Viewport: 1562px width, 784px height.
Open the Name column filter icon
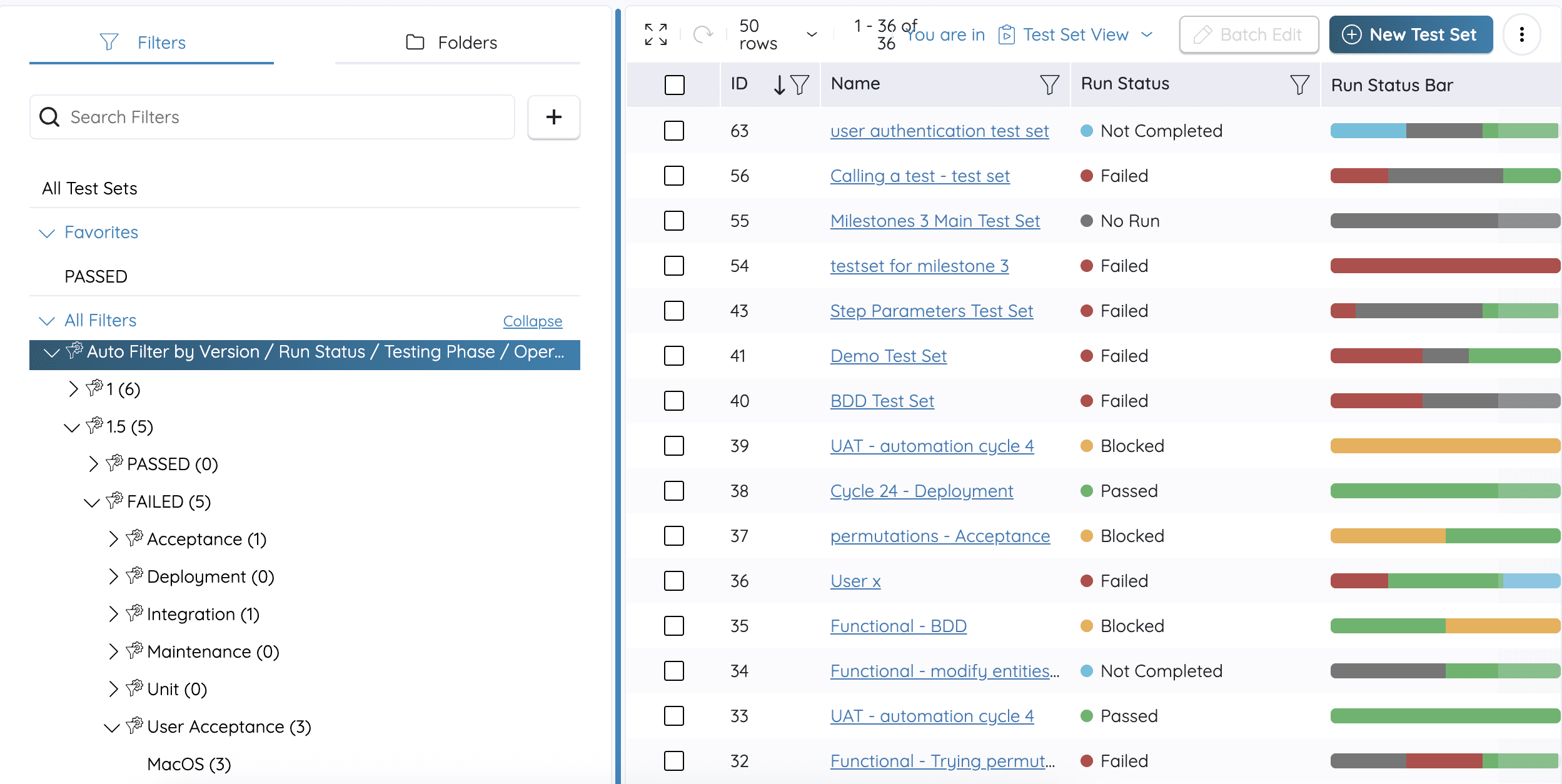[1049, 84]
